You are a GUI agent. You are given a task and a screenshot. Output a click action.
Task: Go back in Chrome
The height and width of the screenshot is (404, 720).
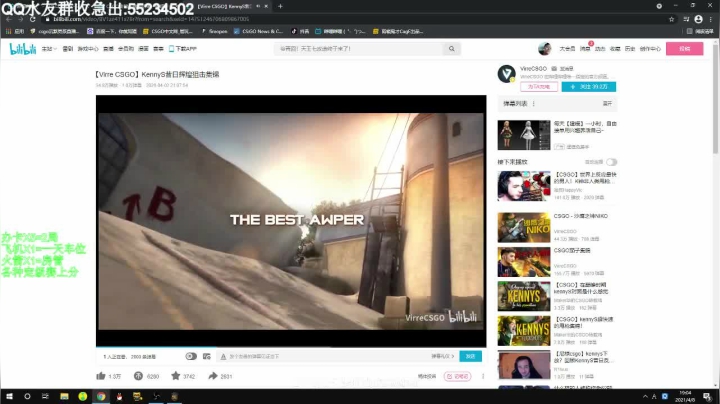point(8,19)
